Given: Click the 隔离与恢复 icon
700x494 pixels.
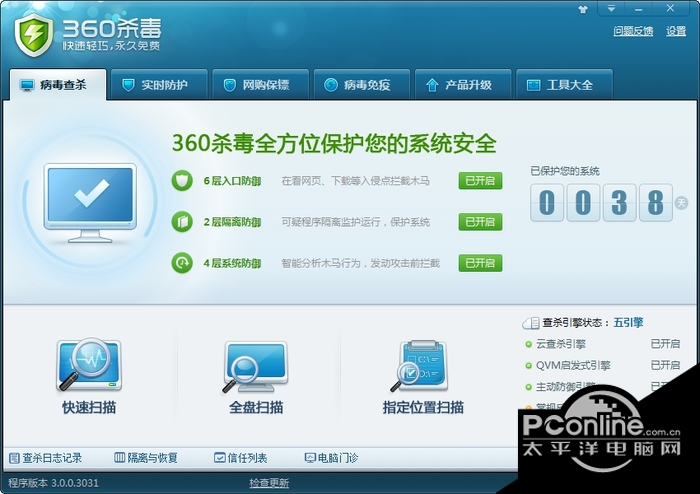Looking at the screenshot, I should click(120, 457).
